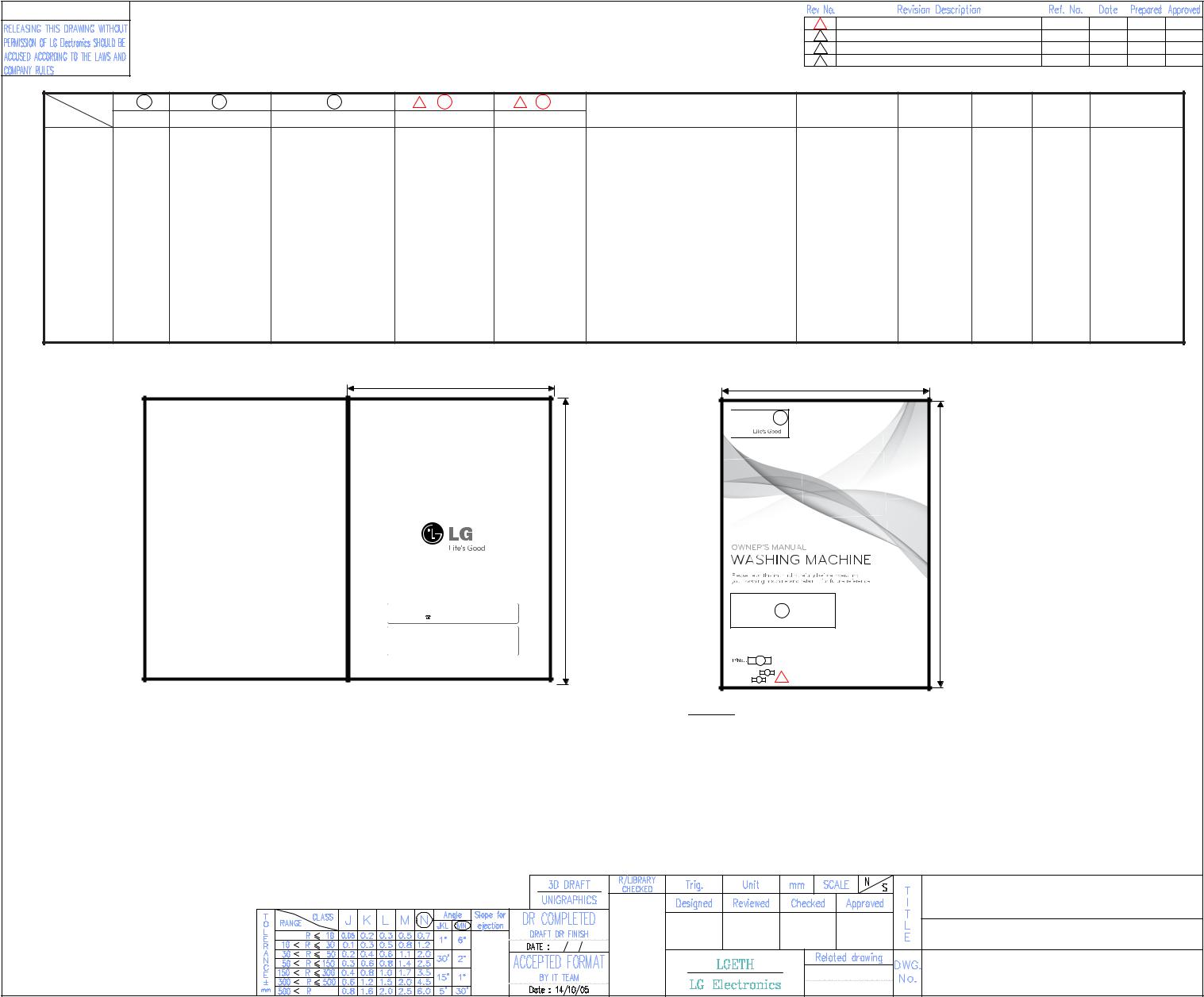
Task: Click the circle in the cover's model name box
Action: click(x=782, y=610)
